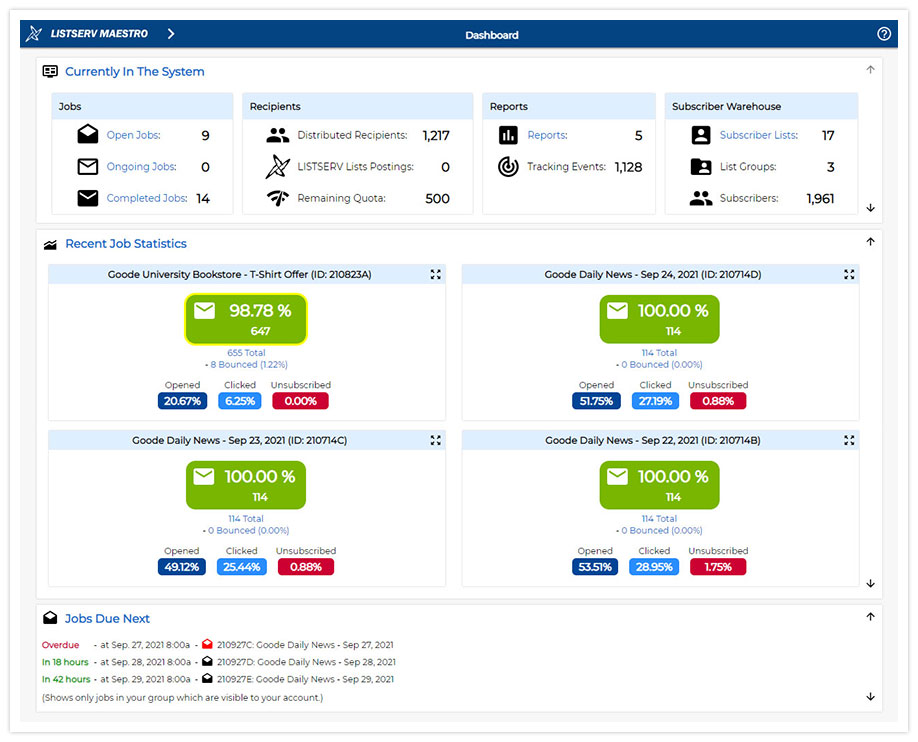Image resolution: width=918 pixels, height=742 pixels.
Task: Open job 210927C Goode Daily News Sep 27
Action: (x=305, y=645)
